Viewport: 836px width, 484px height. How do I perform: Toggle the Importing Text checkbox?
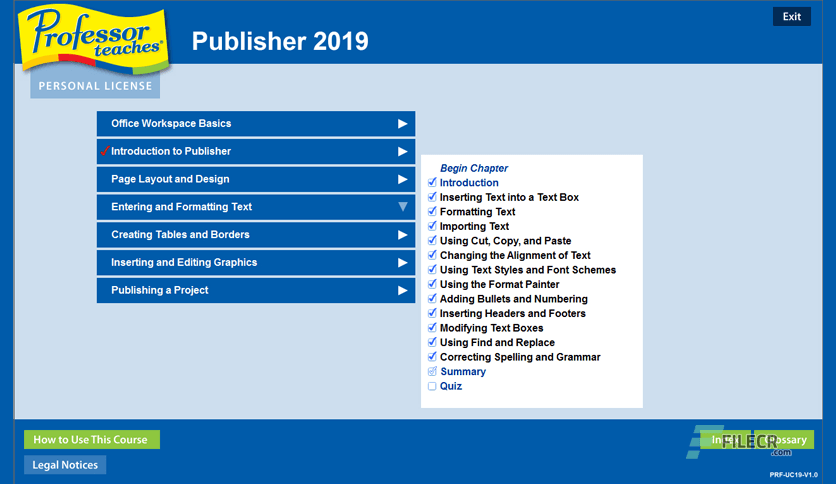tap(432, 226)
